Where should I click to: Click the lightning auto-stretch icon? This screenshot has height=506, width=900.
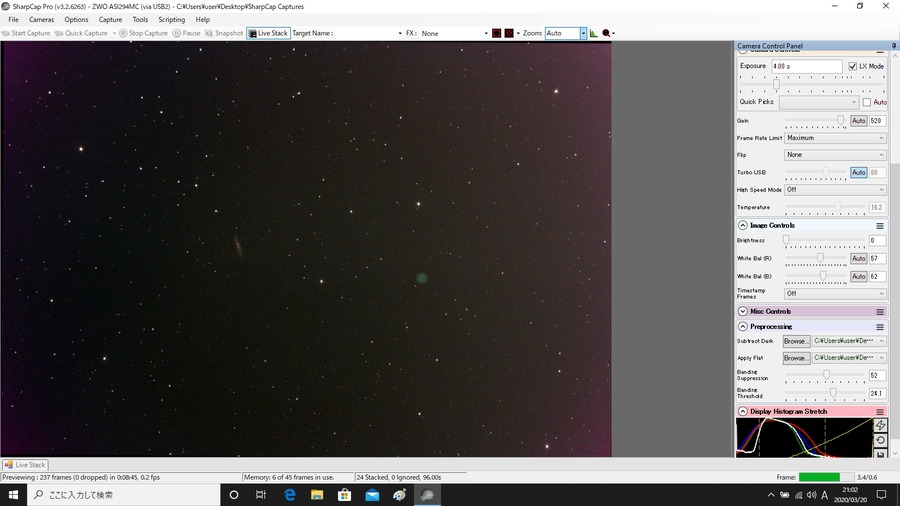[x=880, y=425]
